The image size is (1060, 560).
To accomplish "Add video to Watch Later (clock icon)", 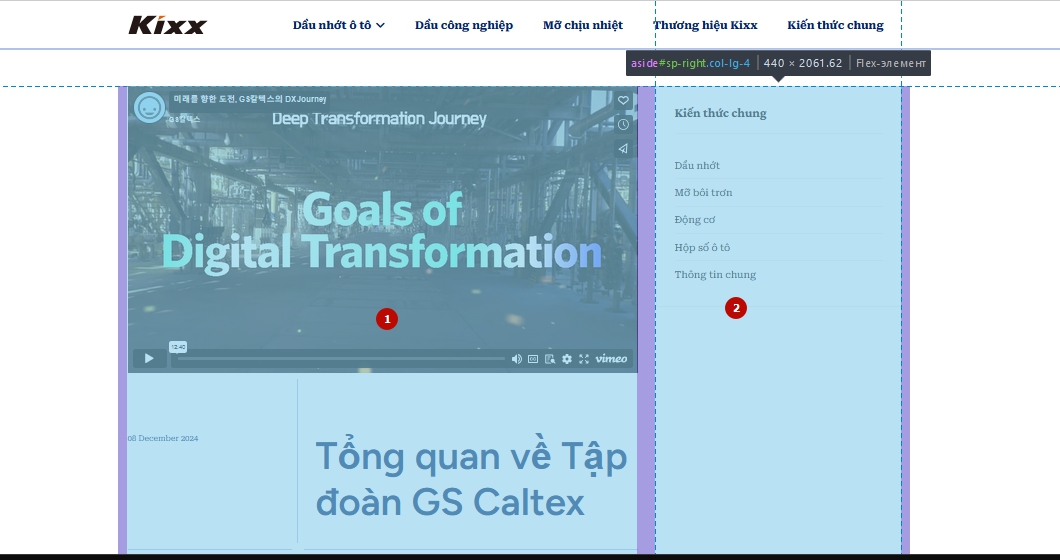I will 623,124.
